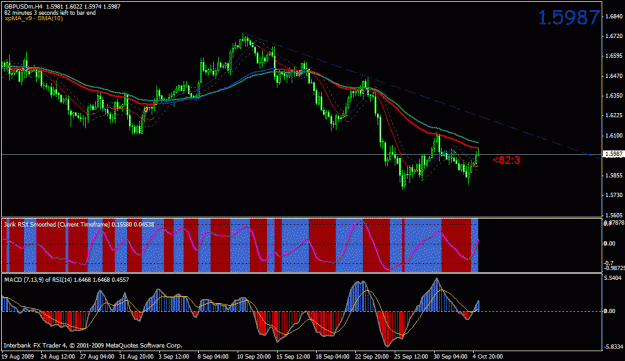Click the 1.6840 price axis label

pyautogui.click(x=614, y=16)
